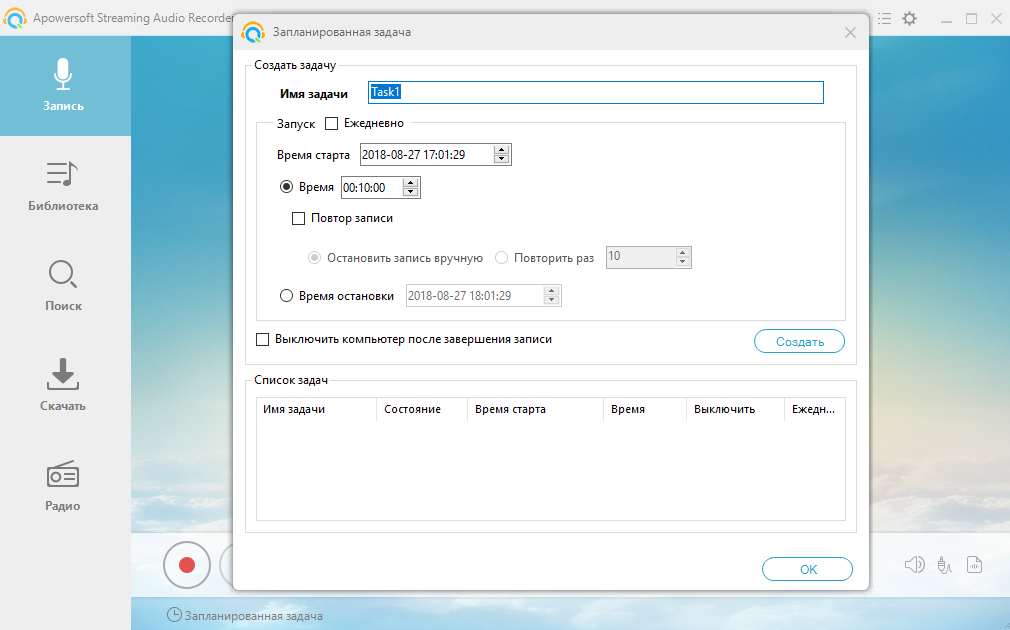
Task: Select Остановить запись вручную radio option
Action: coord(314,258)
